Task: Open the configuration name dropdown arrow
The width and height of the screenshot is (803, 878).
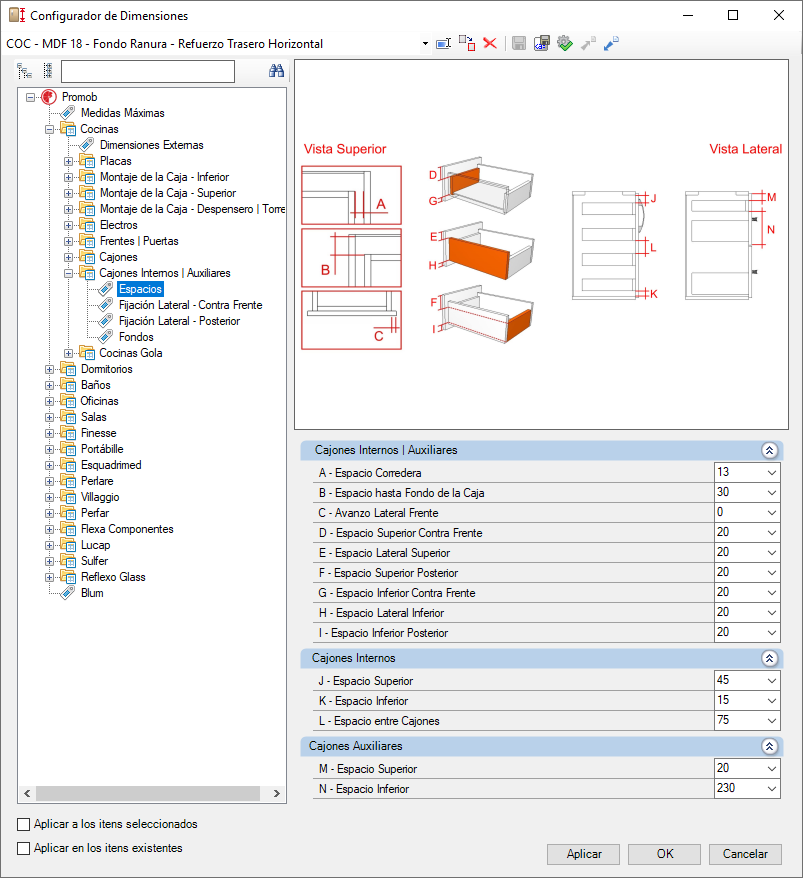Action: 426,44
